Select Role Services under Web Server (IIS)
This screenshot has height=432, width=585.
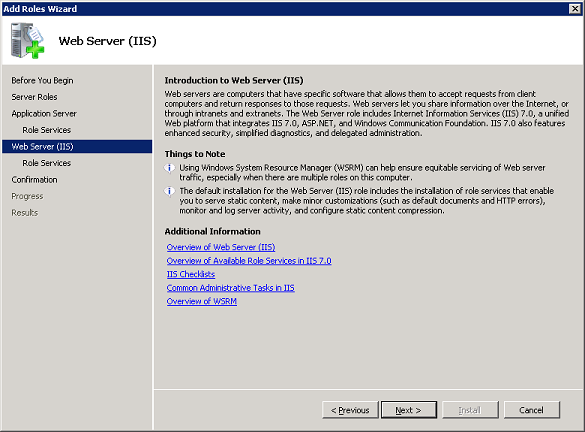click(x=47, y=163)
